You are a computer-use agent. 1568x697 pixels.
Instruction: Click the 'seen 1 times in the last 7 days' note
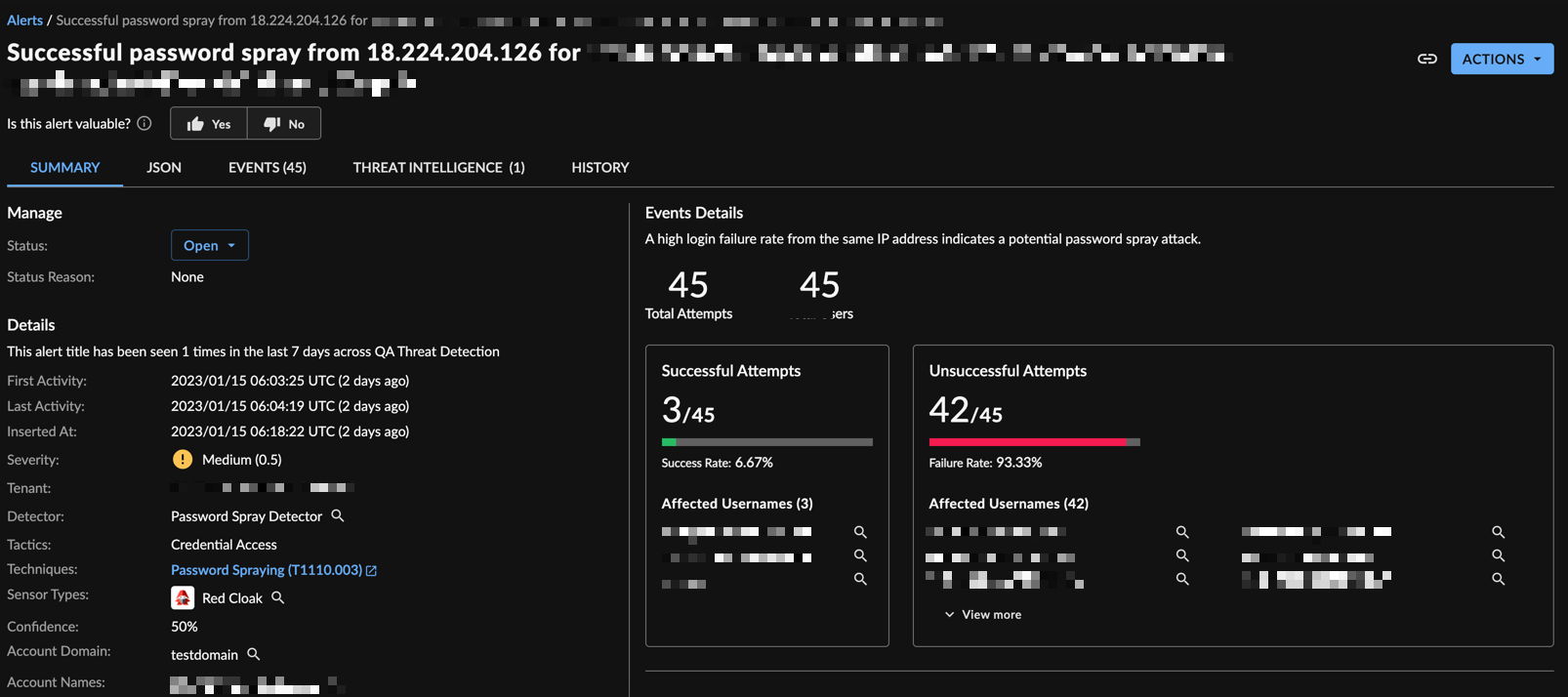click(253, 351)
